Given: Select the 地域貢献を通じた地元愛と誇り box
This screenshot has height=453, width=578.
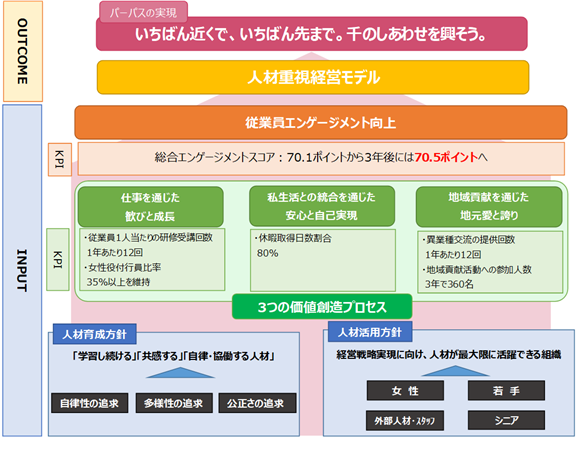Looking at the screenshot, I should [489, 206].
